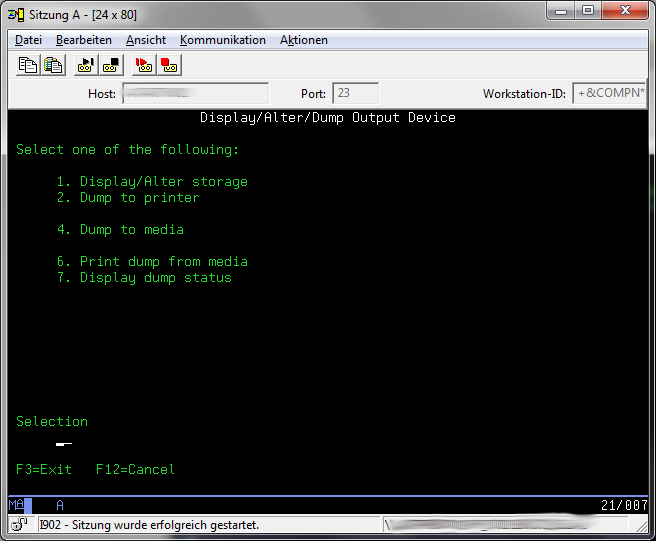Open the Bearbeiten menu

pos(84,40)
